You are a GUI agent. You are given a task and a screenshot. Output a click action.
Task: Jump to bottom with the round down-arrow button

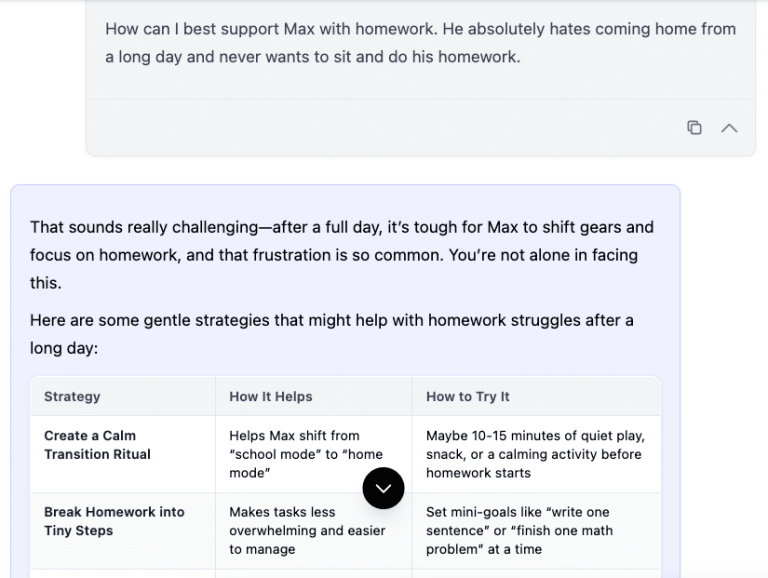383,488
